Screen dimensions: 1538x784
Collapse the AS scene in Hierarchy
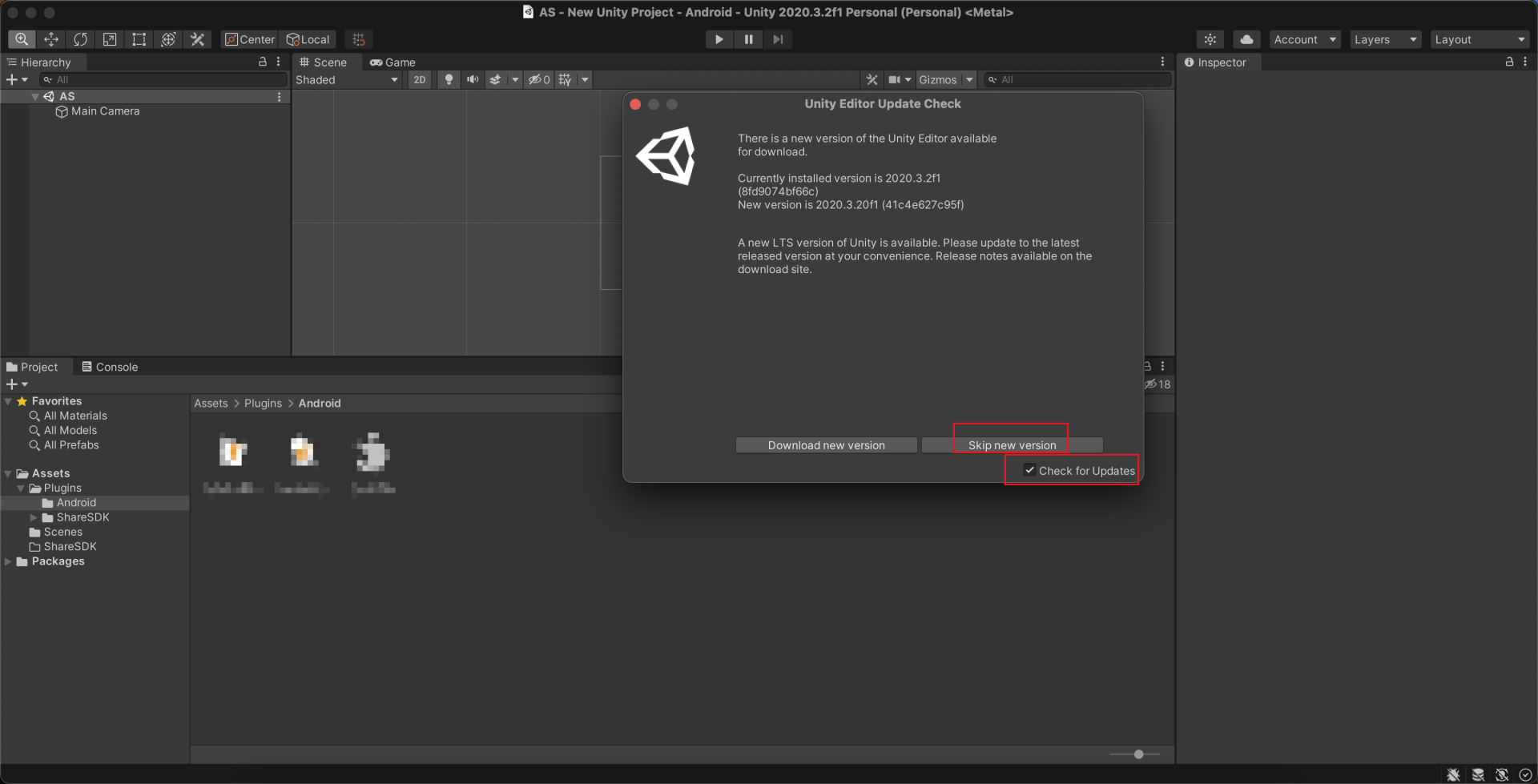tap(35, 96)
